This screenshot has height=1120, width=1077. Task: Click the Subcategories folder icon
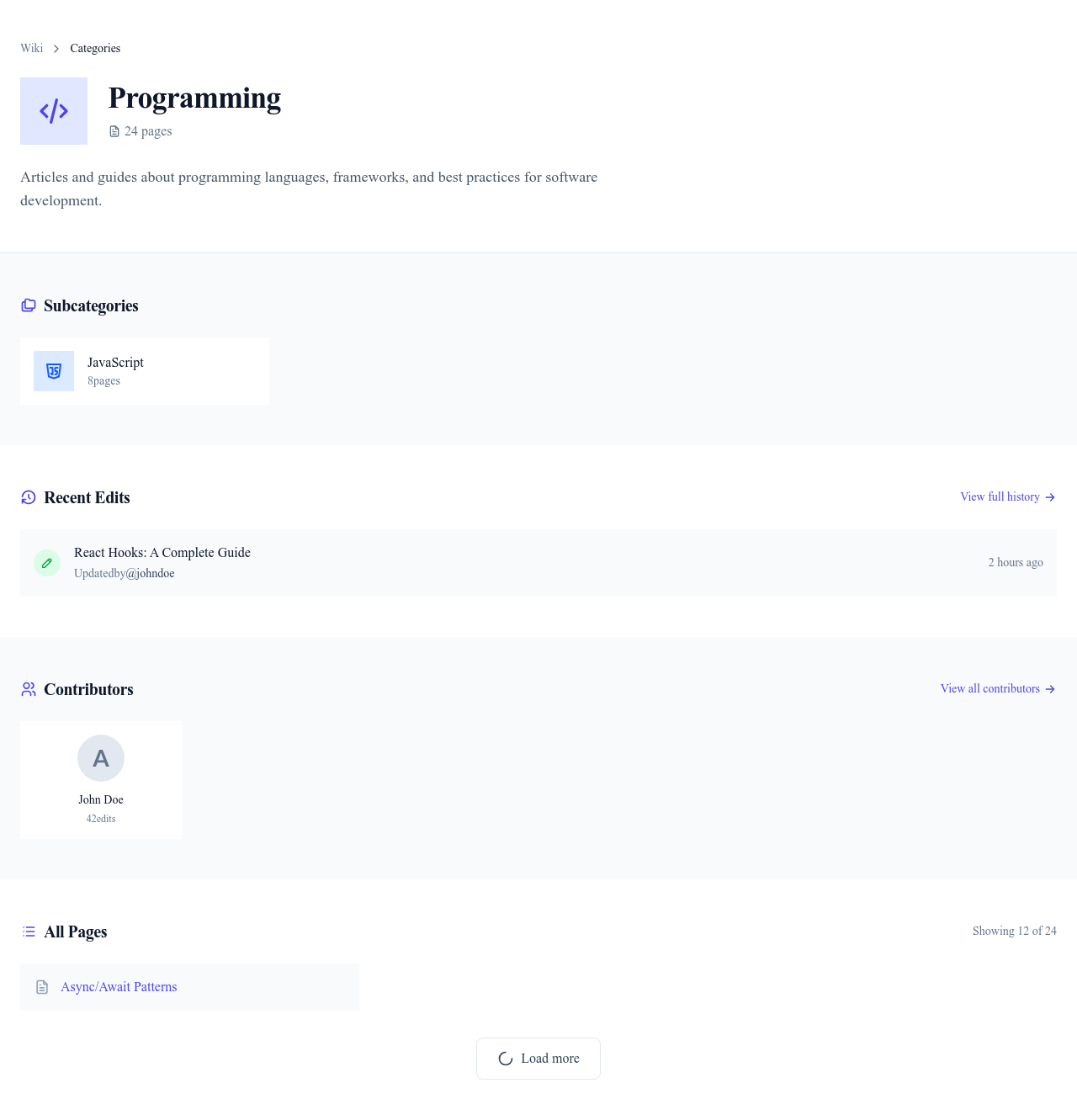coord(29,305)
